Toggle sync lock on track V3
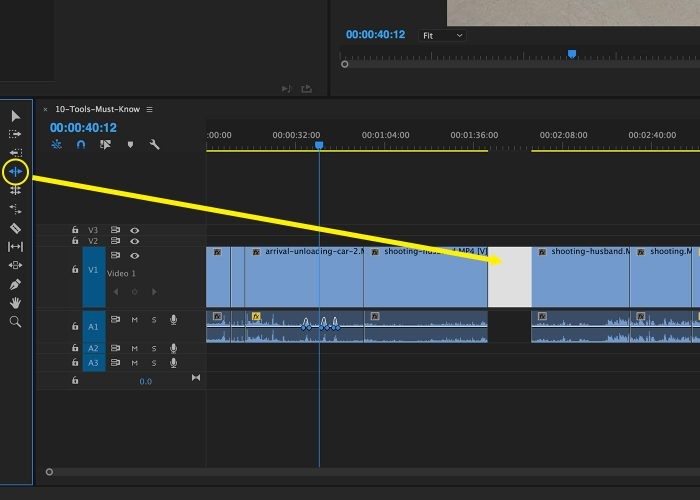Viewport: 700px width, 500px height. (115, 230)
